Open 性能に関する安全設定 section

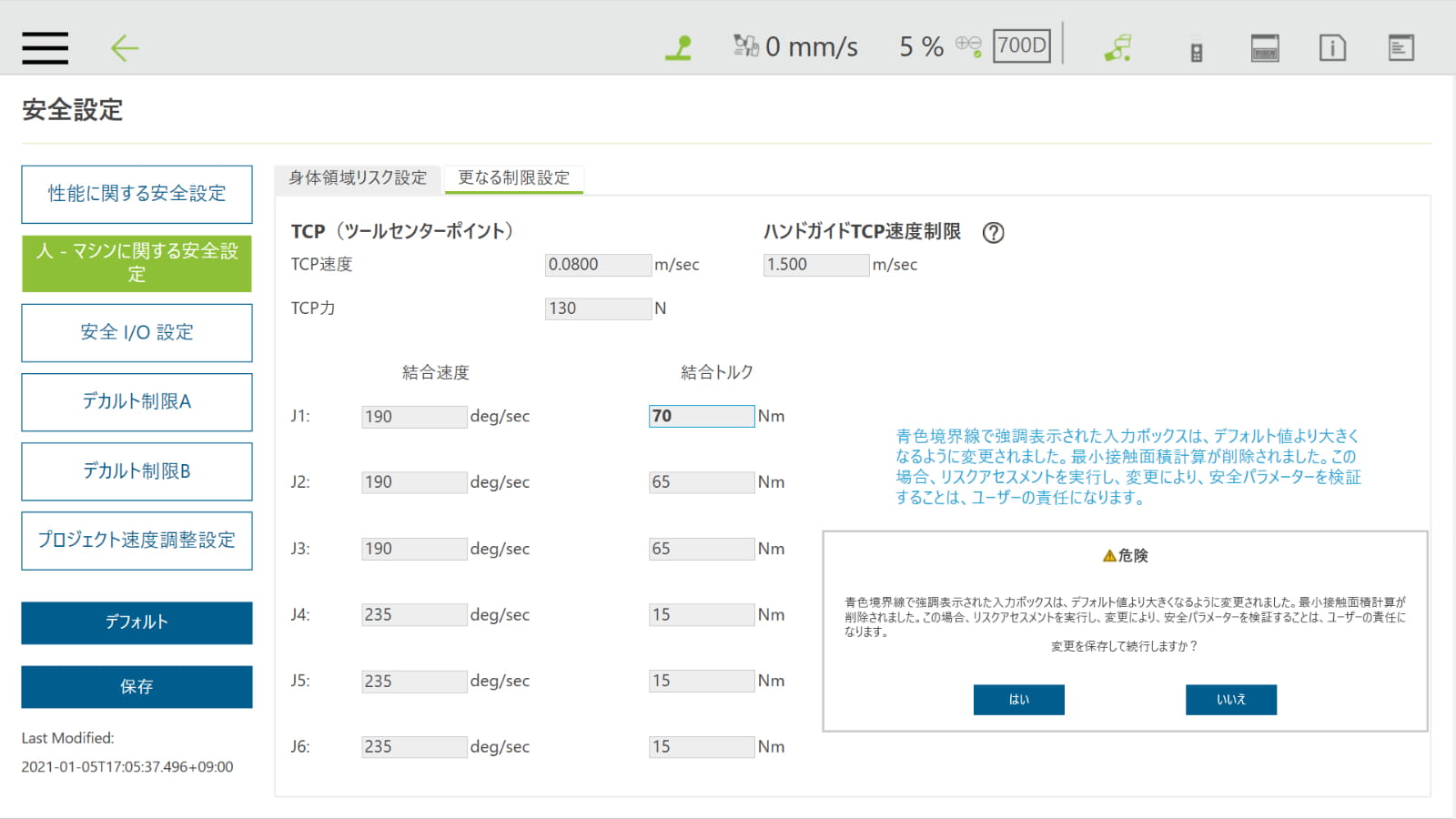136,194
